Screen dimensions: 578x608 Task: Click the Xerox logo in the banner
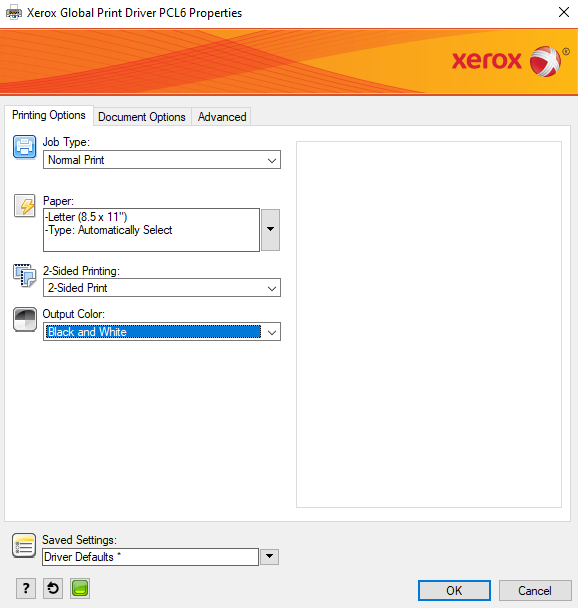pos(510,61)
